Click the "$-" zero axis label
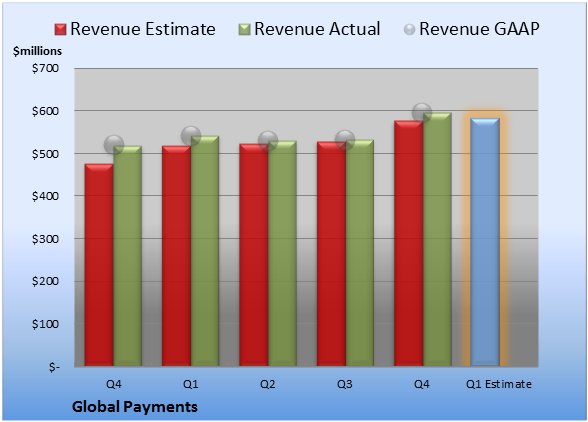Screen dimensions: 588x422 click(54, 367)
